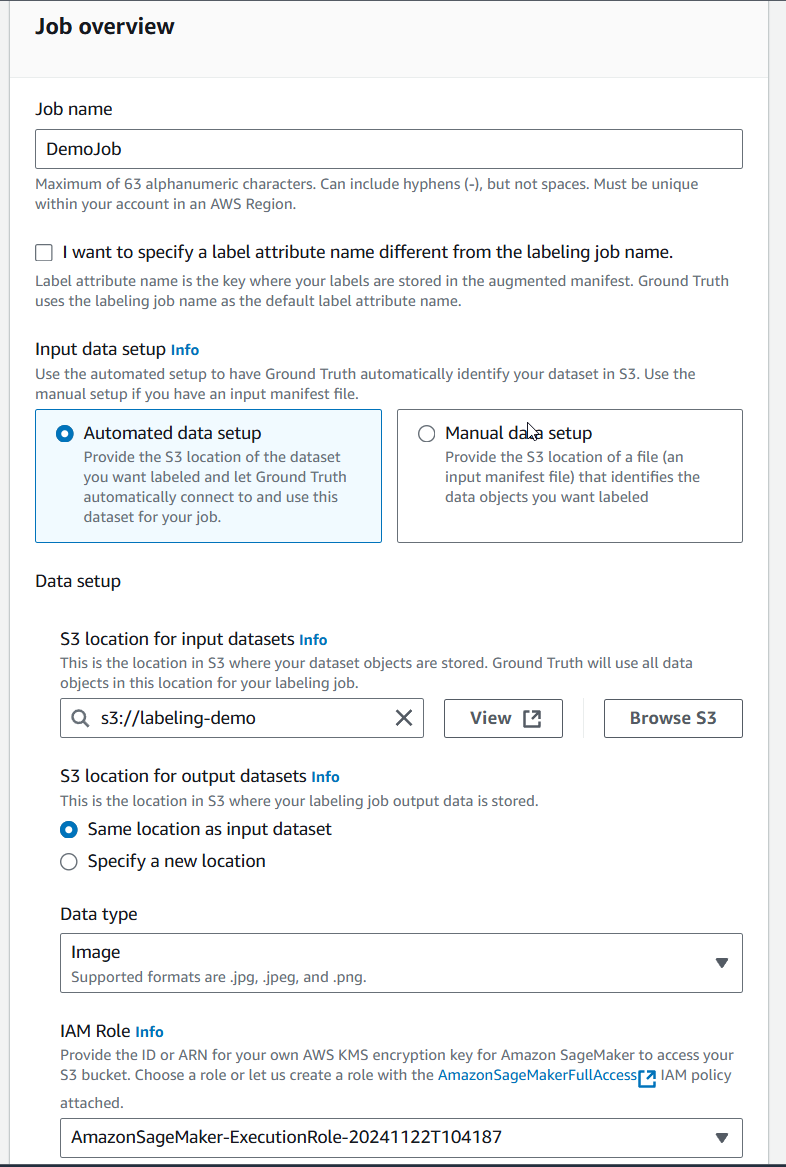Click the Browse S3 button
Viewport: 786px width, 1167px height.
[x=673, y=718]
